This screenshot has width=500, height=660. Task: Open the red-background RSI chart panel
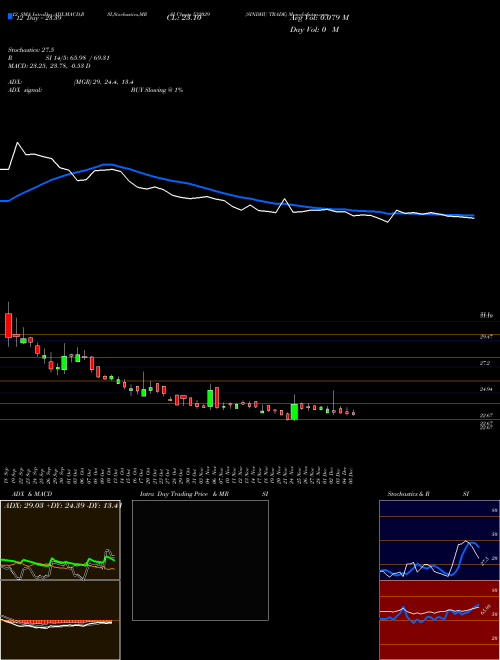pos(439,620)
